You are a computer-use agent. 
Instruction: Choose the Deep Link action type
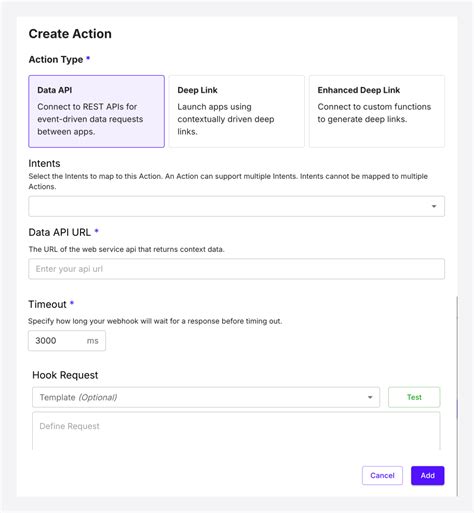pyautogui.click(x=237, y=111)
